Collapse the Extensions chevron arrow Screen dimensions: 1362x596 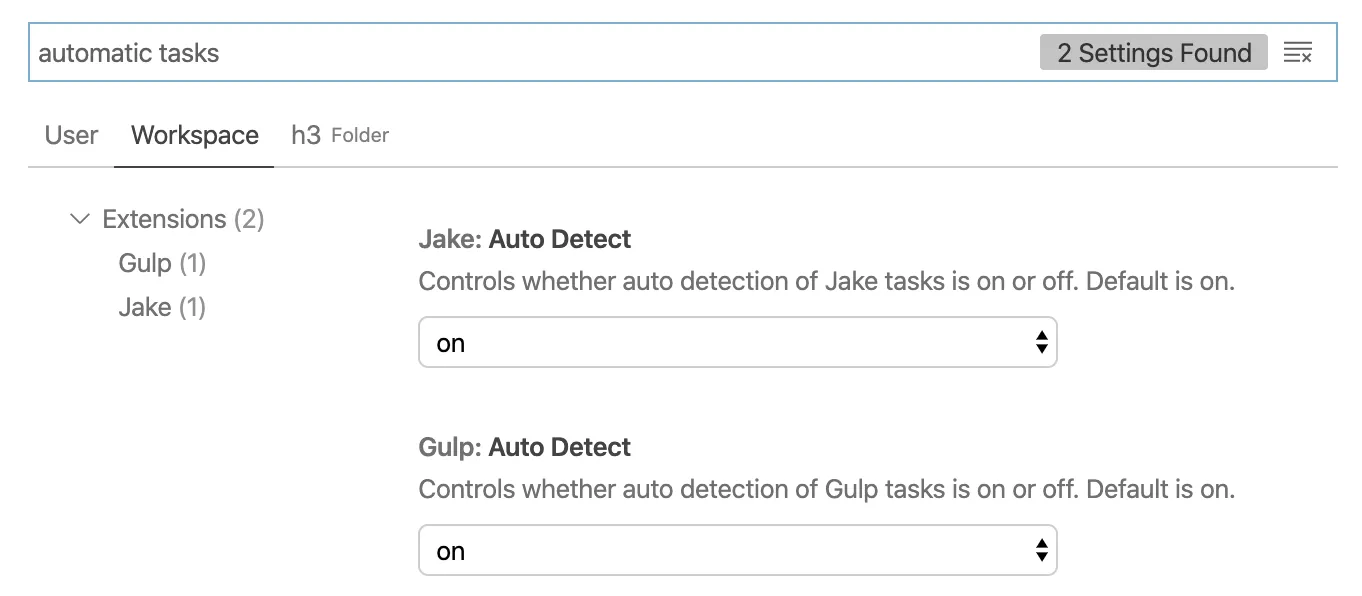[x=80, y=219]
